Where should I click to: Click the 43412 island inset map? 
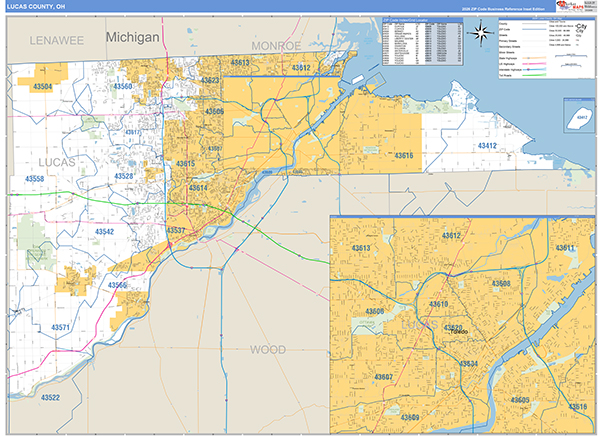[x=574, y=118]
